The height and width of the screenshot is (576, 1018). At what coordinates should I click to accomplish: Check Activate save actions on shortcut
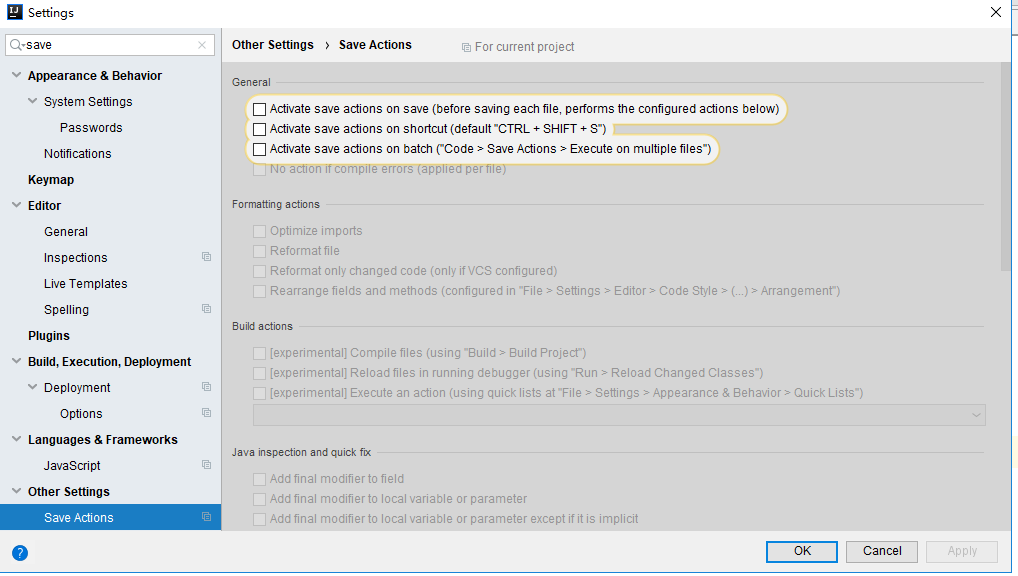pos(260,129)
